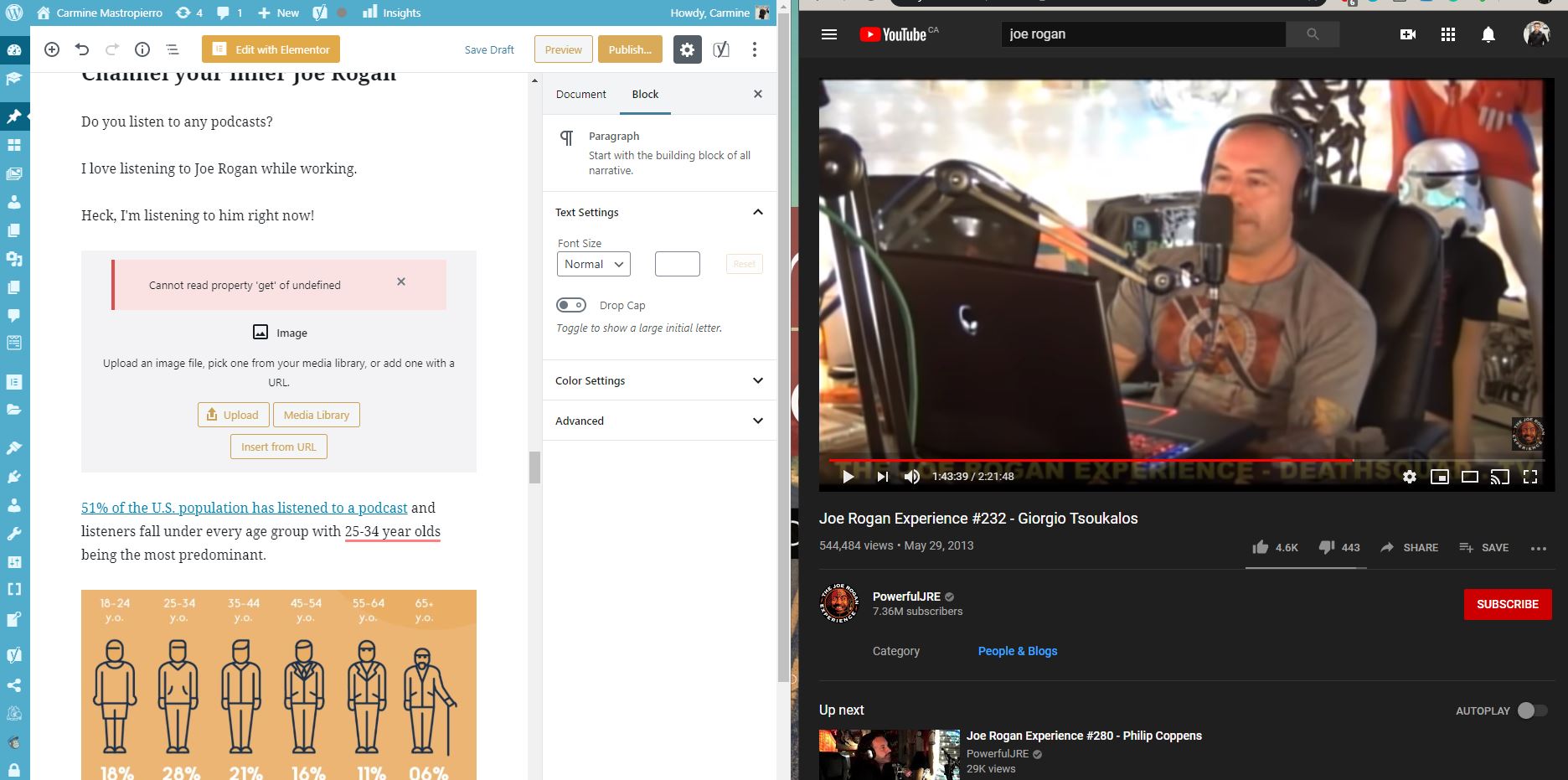Image resolution: width=1568 pixels, height=780 pixels.
Task: Open block navigation list icon
Action: pyautogui.click(x=173, y=49)
